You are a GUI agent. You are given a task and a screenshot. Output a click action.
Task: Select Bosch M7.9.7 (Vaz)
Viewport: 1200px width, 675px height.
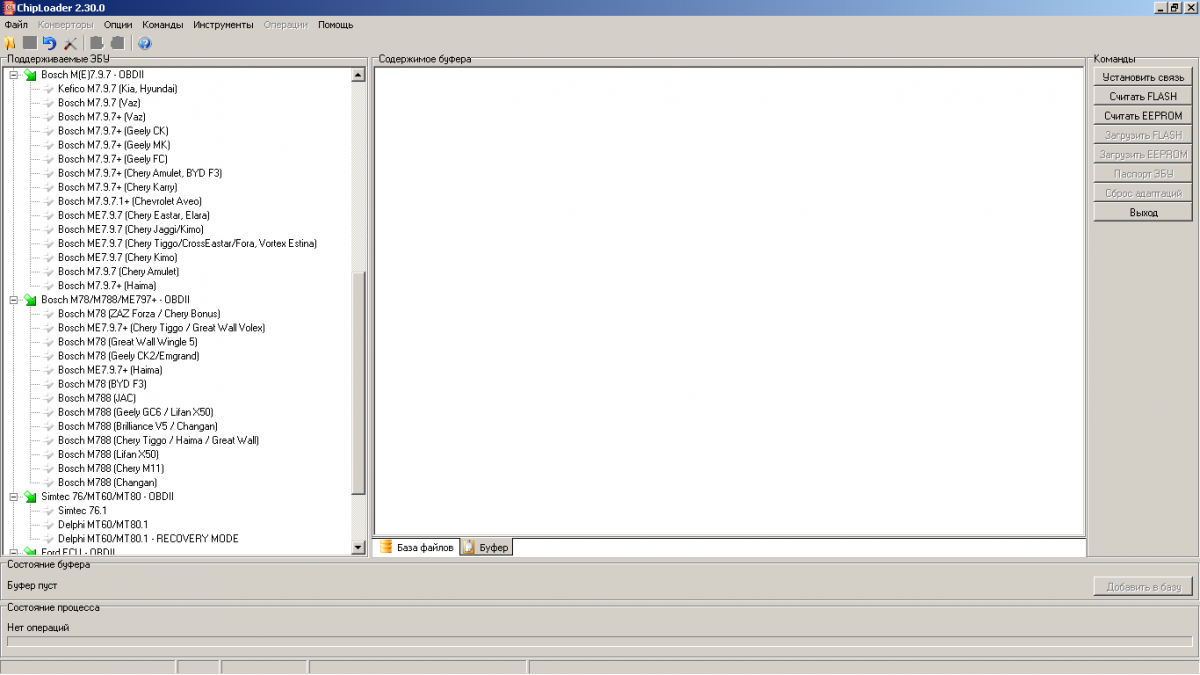[99, 103]
